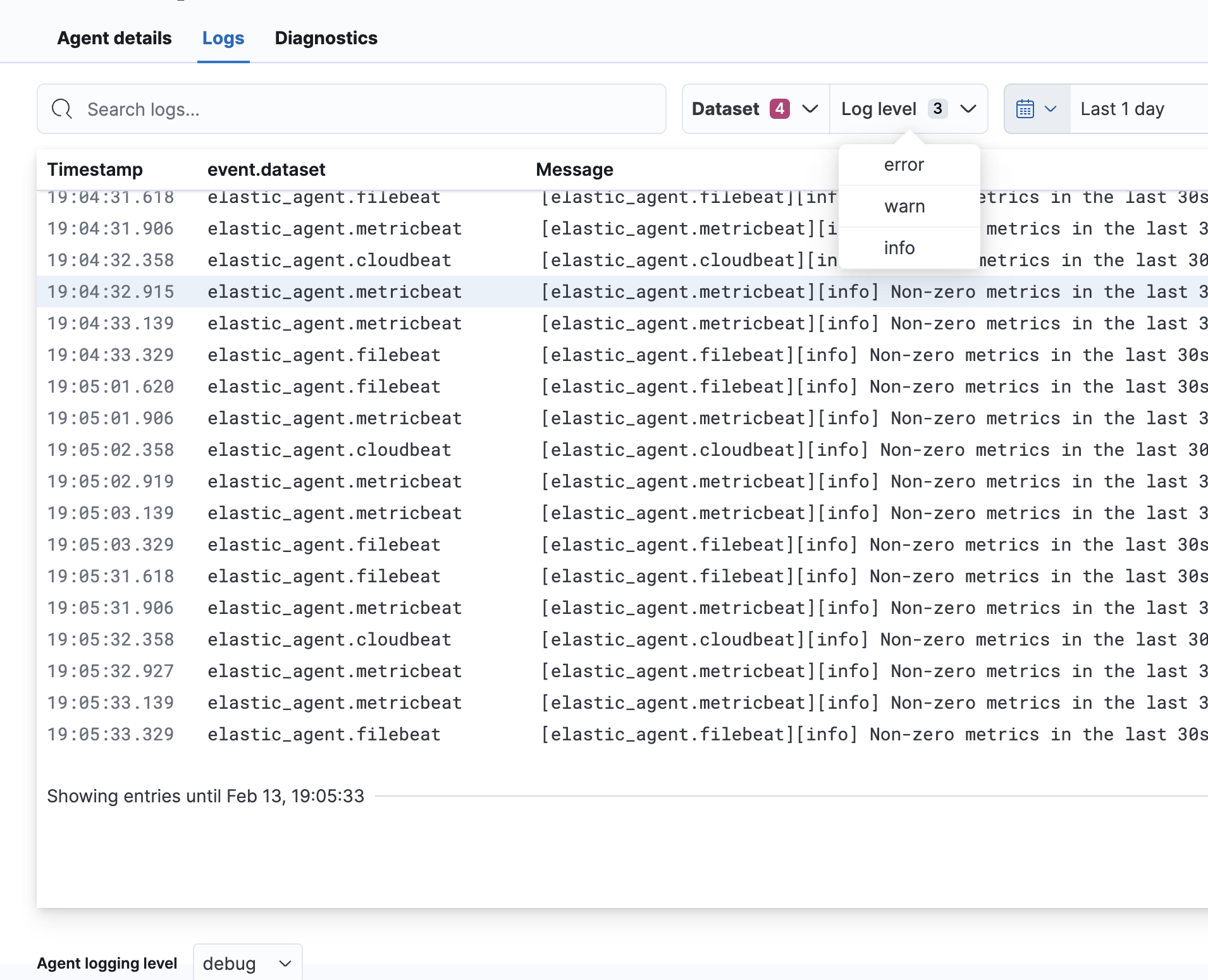Viewport: 1208px width, 980px height.
Task: Enable the "info" log level option
Action: point(899,248)
